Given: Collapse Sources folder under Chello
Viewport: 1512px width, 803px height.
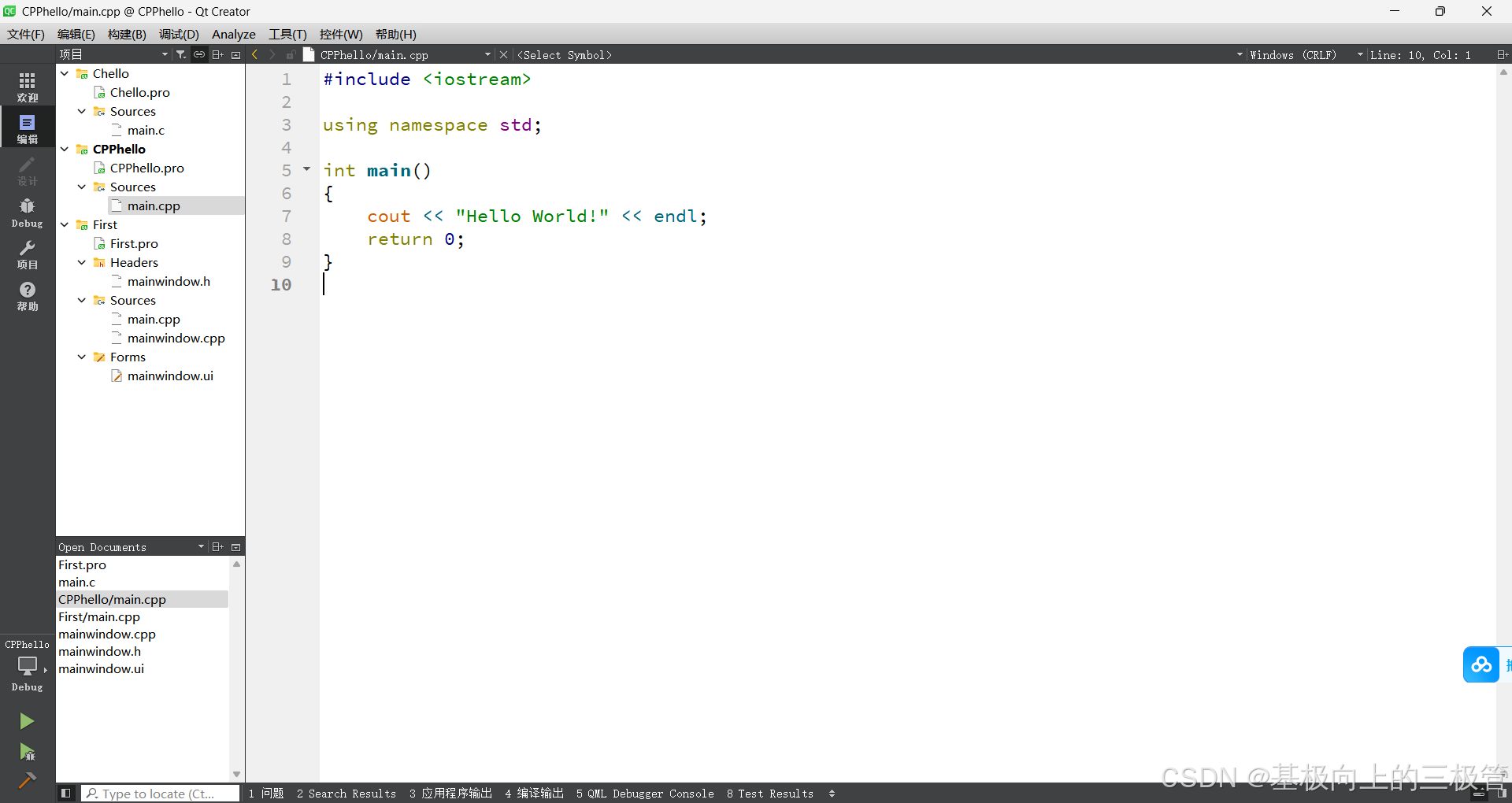Looking at the screenshot, I should pos(82,111).
